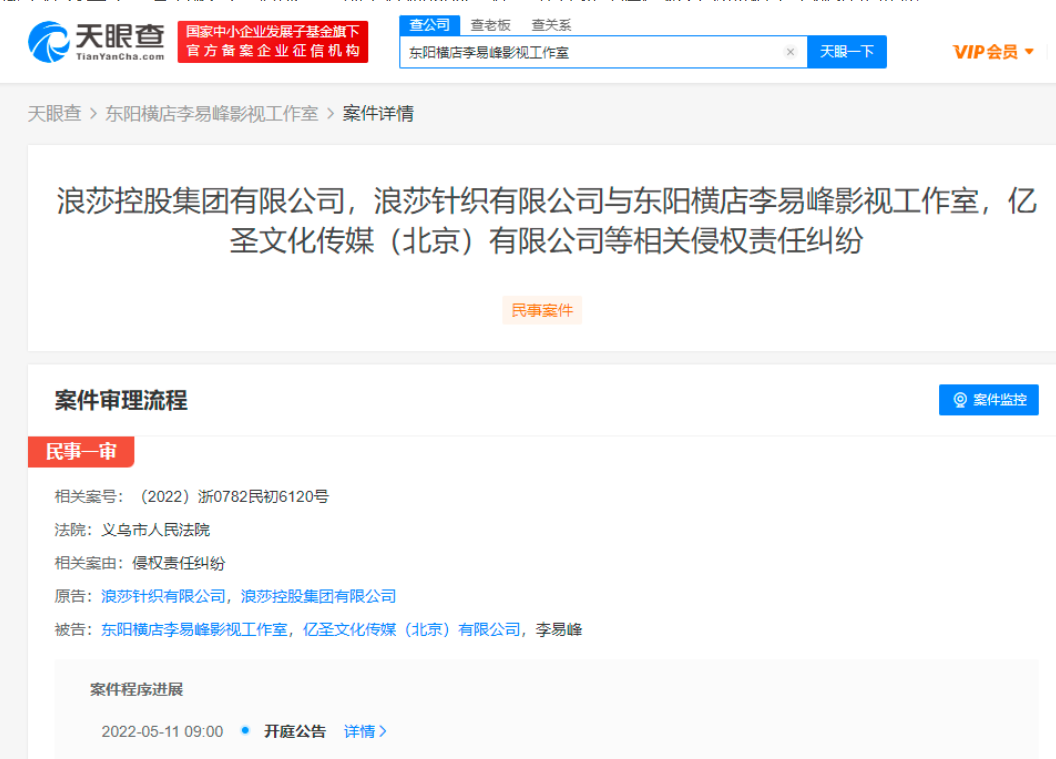Go to 天眼查 breadcrumb link
Viewport: 1056px width, 759px height.
[x=55, y=114]
